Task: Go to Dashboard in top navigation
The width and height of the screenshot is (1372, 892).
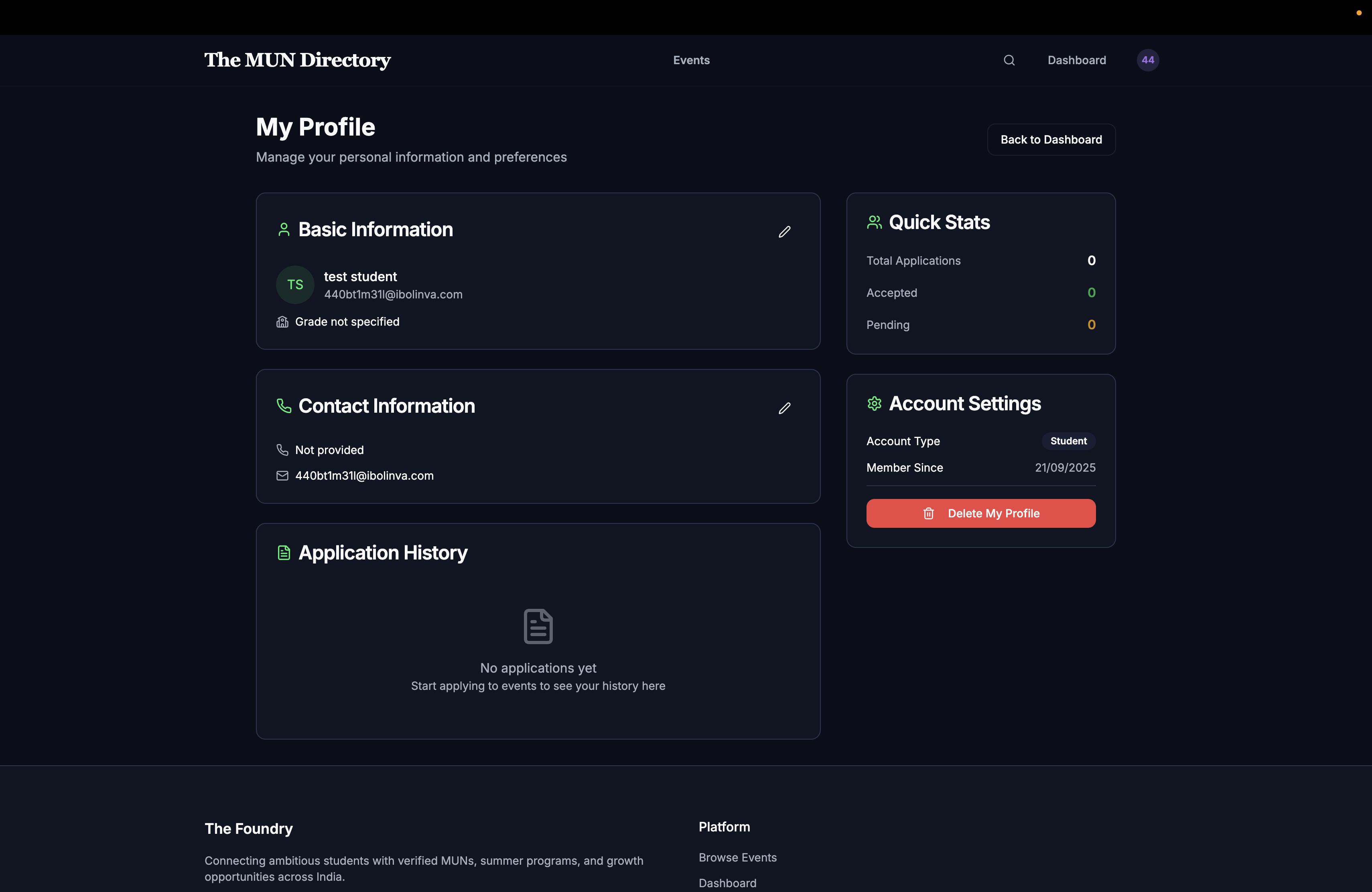Action: tap(1076, 60)
